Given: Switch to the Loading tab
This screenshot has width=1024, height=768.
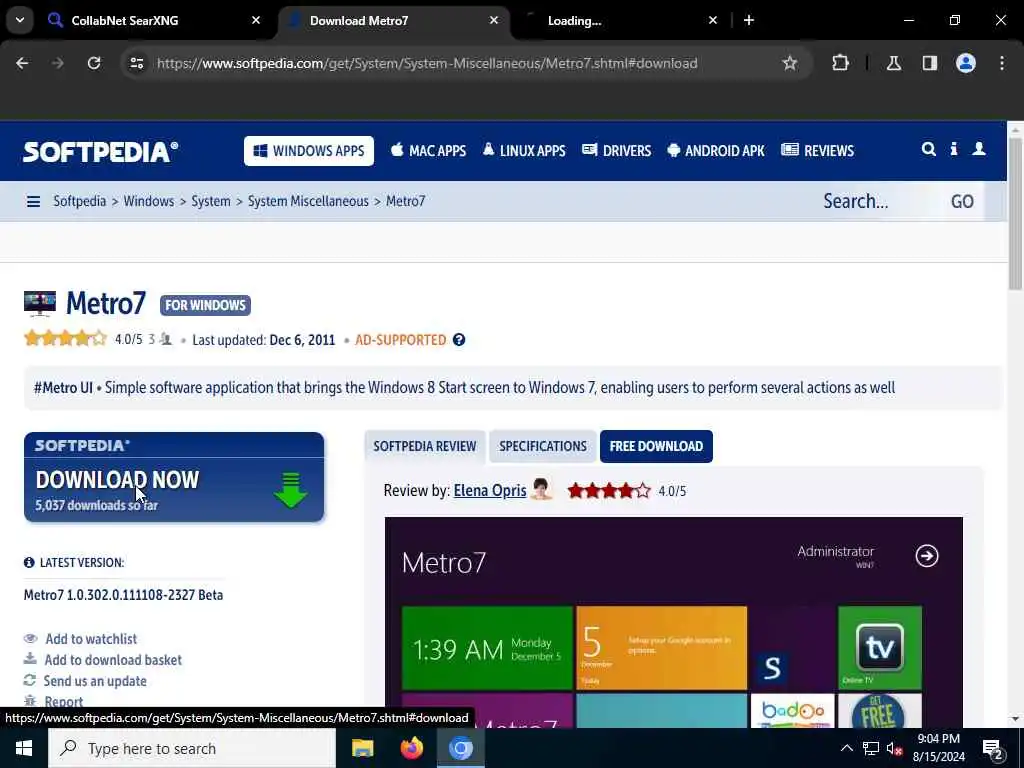Looking at the screenshot, I should point(620,20).
